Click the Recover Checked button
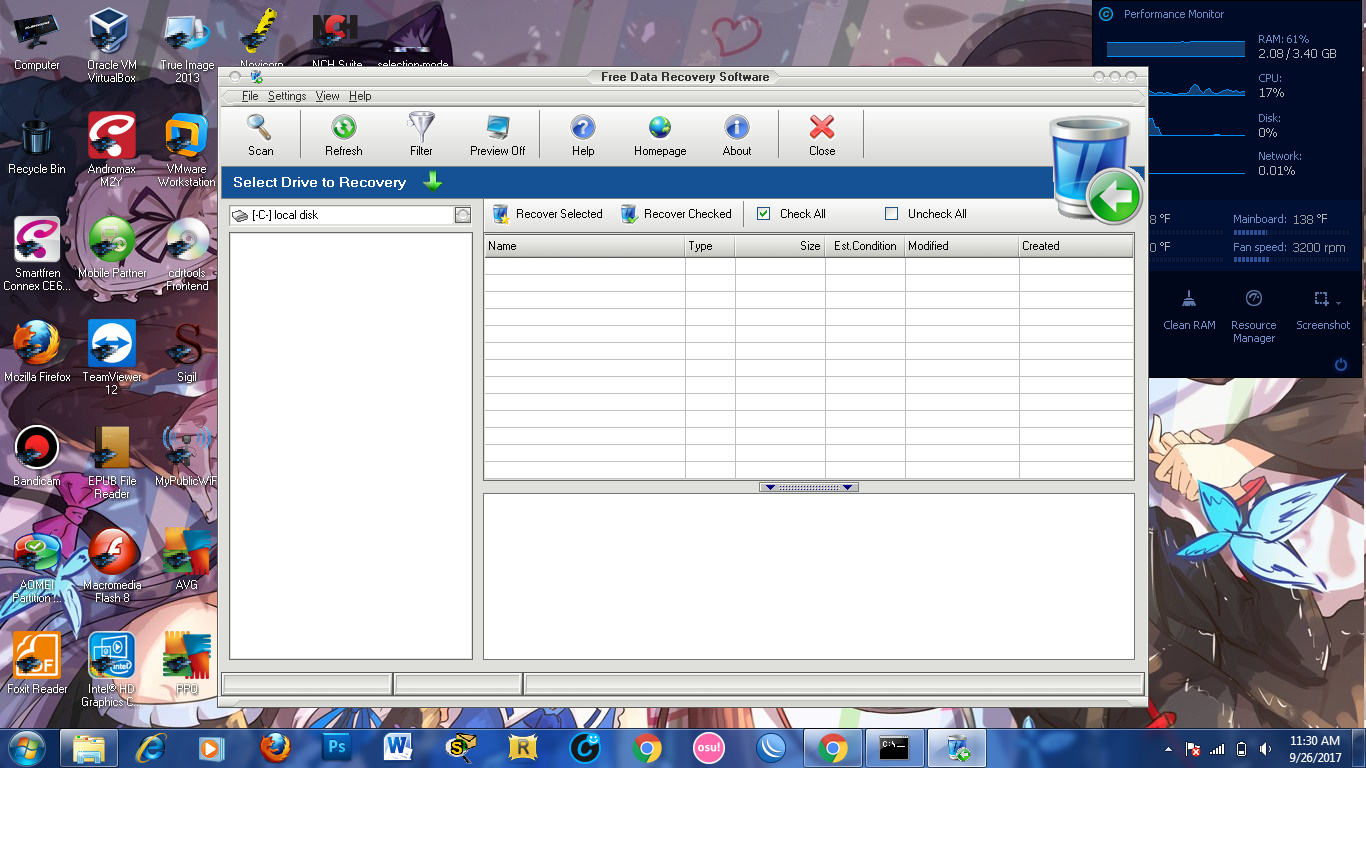 [x=676, y=214]
